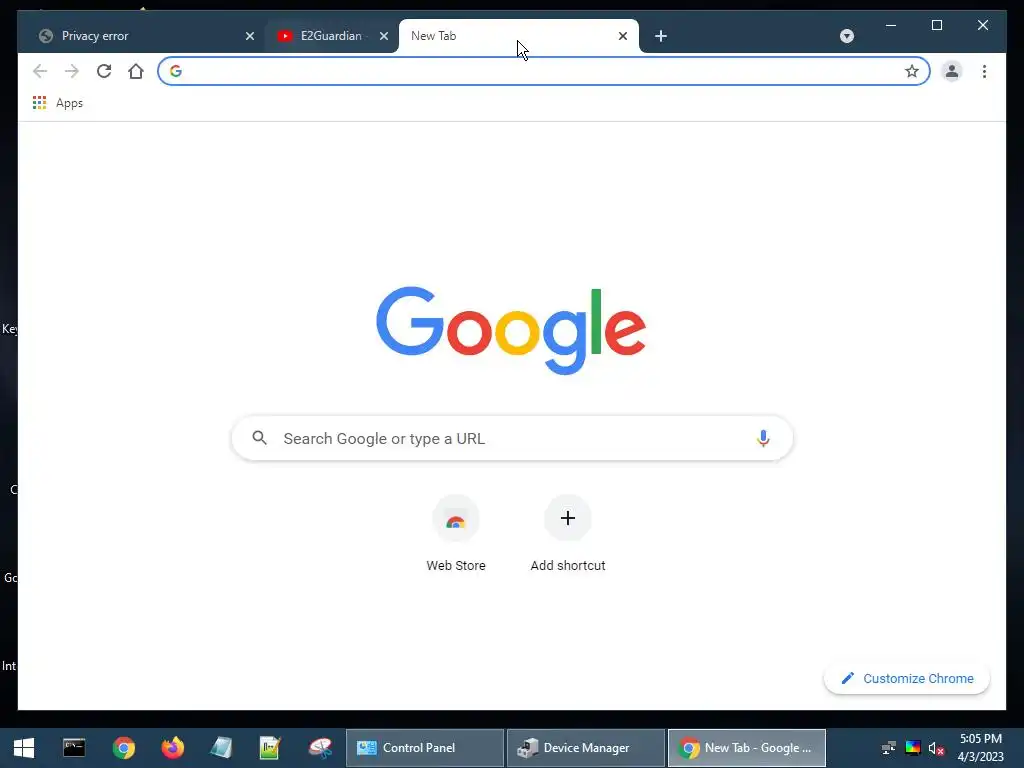Open a new tab with plus button

pyautogui.click(x=661, y=36)
